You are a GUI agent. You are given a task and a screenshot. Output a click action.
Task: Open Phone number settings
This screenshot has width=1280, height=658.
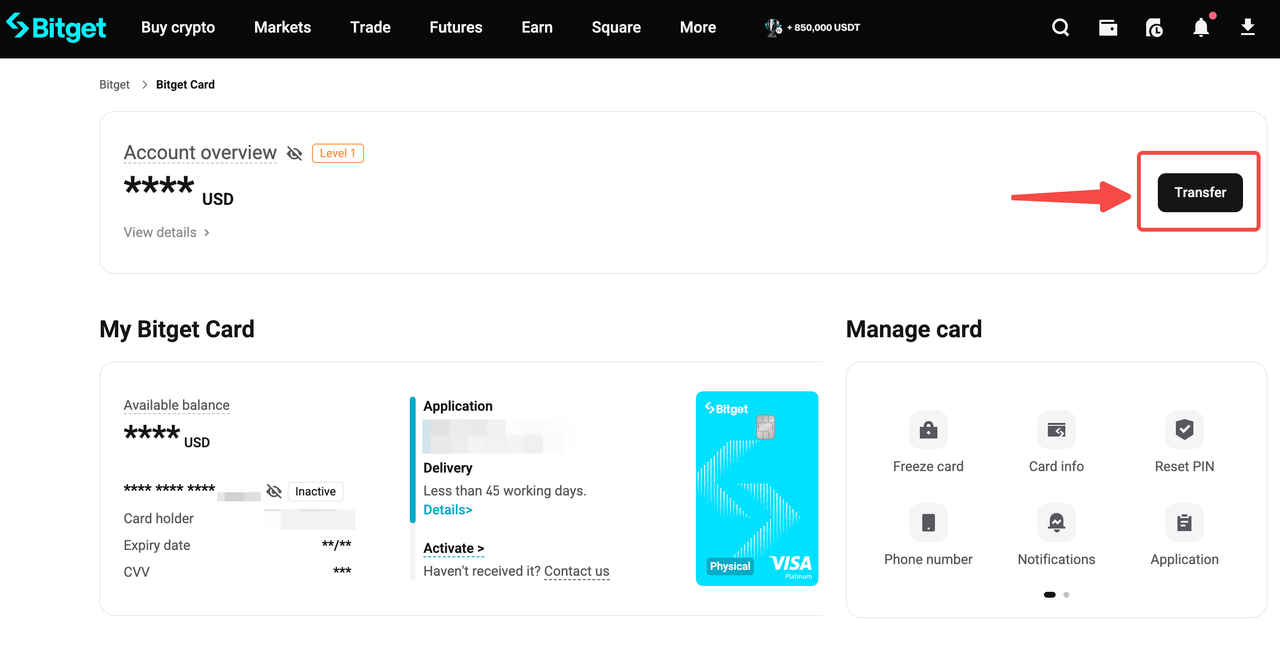point(927,522)
